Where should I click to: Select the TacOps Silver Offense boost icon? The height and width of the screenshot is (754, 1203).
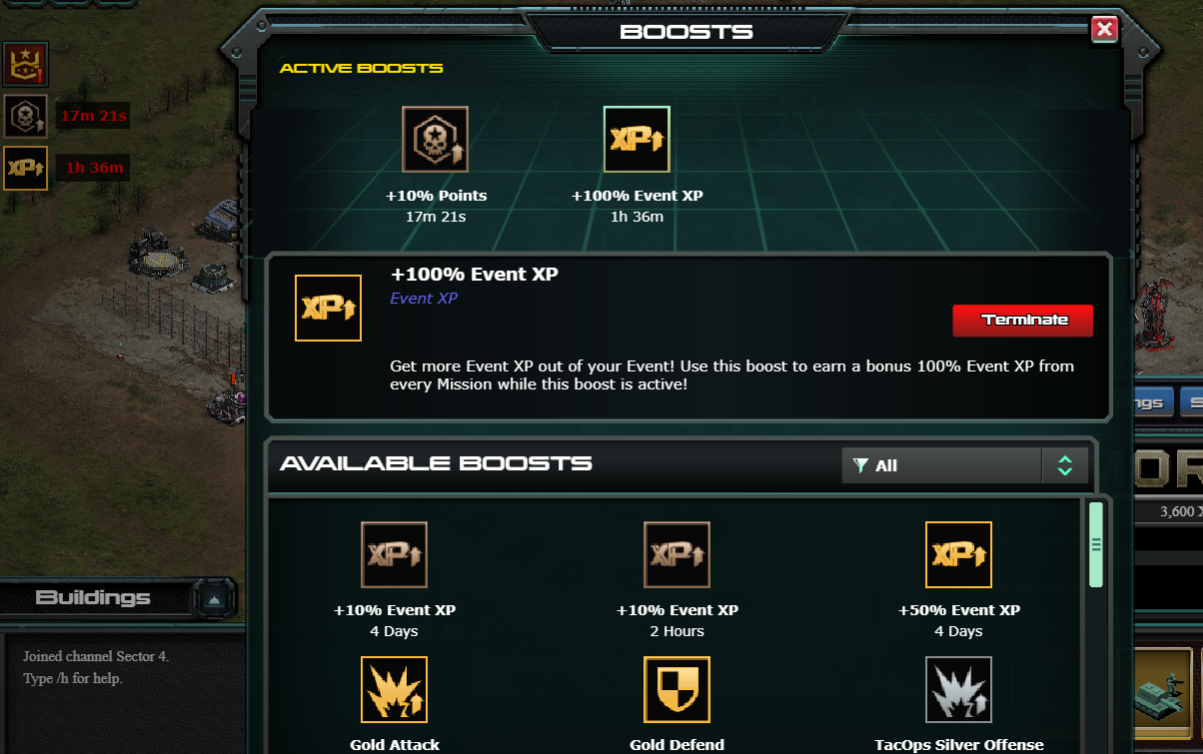pos(959,689)
